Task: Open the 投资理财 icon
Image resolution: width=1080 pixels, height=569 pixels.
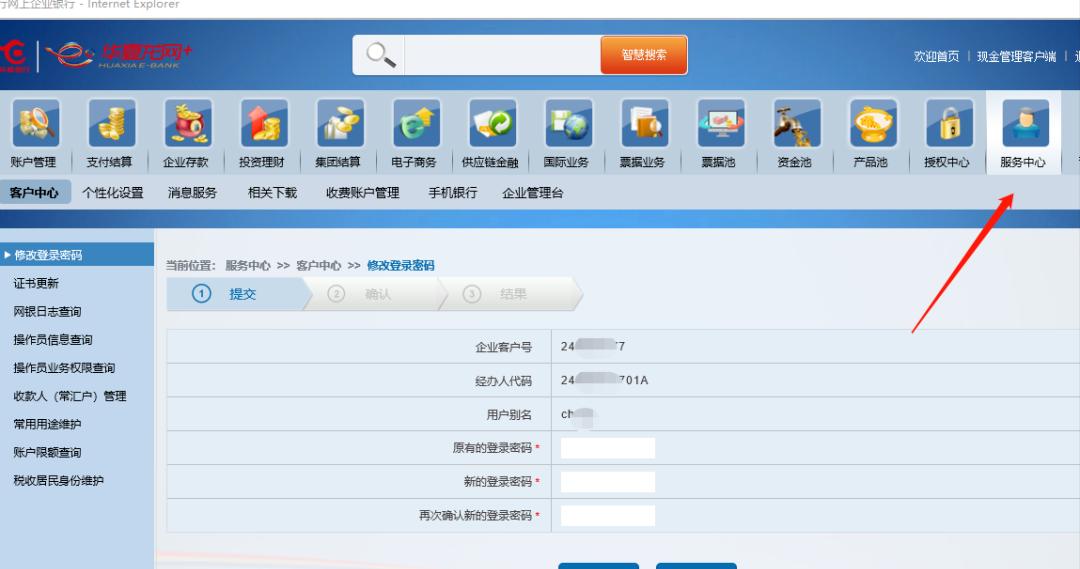Action: [264, 123]
